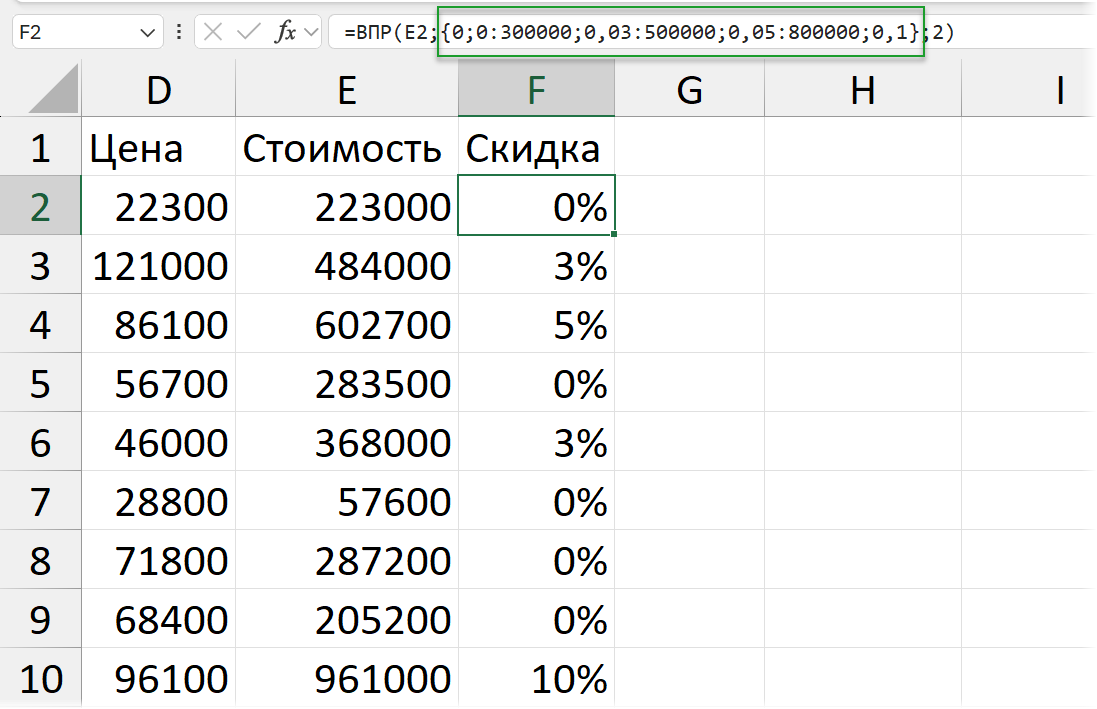Screen dimensions: 1097x709
Task: Select row 9 header
Action: pyautogui.click(x=41, y=619)
